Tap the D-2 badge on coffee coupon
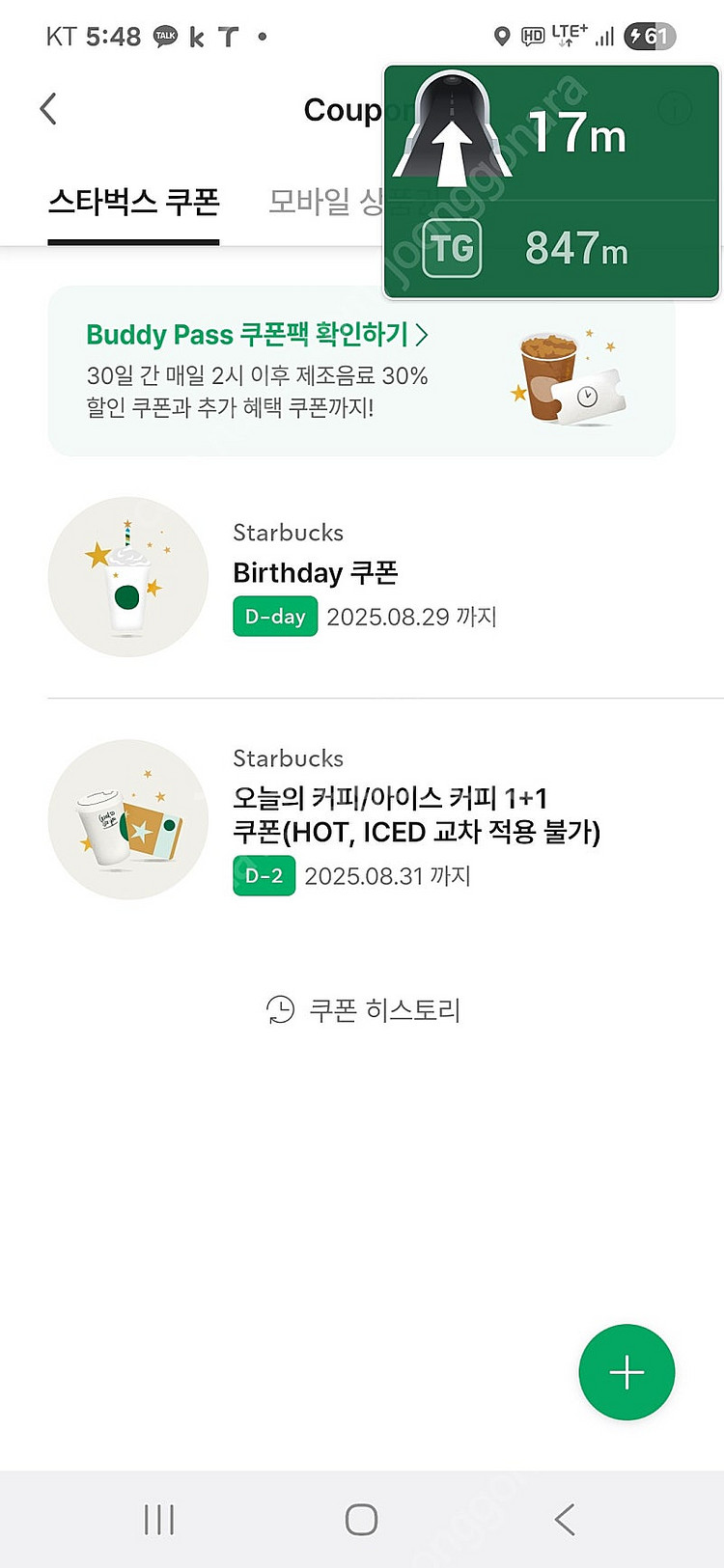Screen dimensions: 724x1568 tap(264, 876)
